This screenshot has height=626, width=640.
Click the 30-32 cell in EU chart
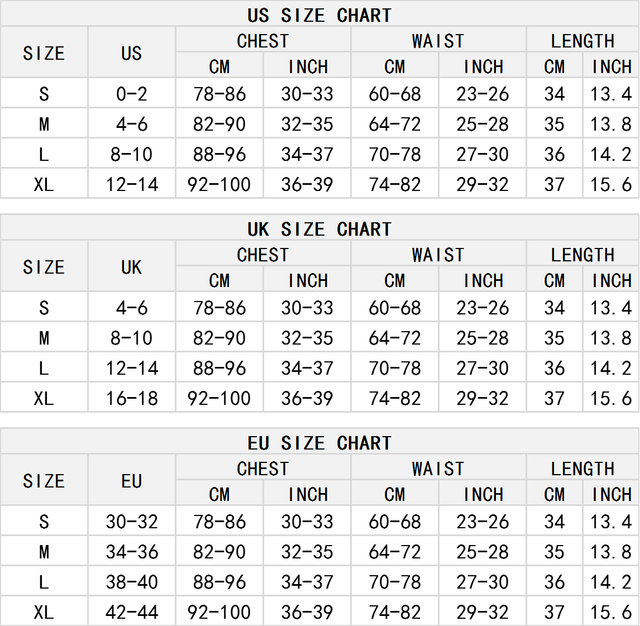click(x=132, y=522)
